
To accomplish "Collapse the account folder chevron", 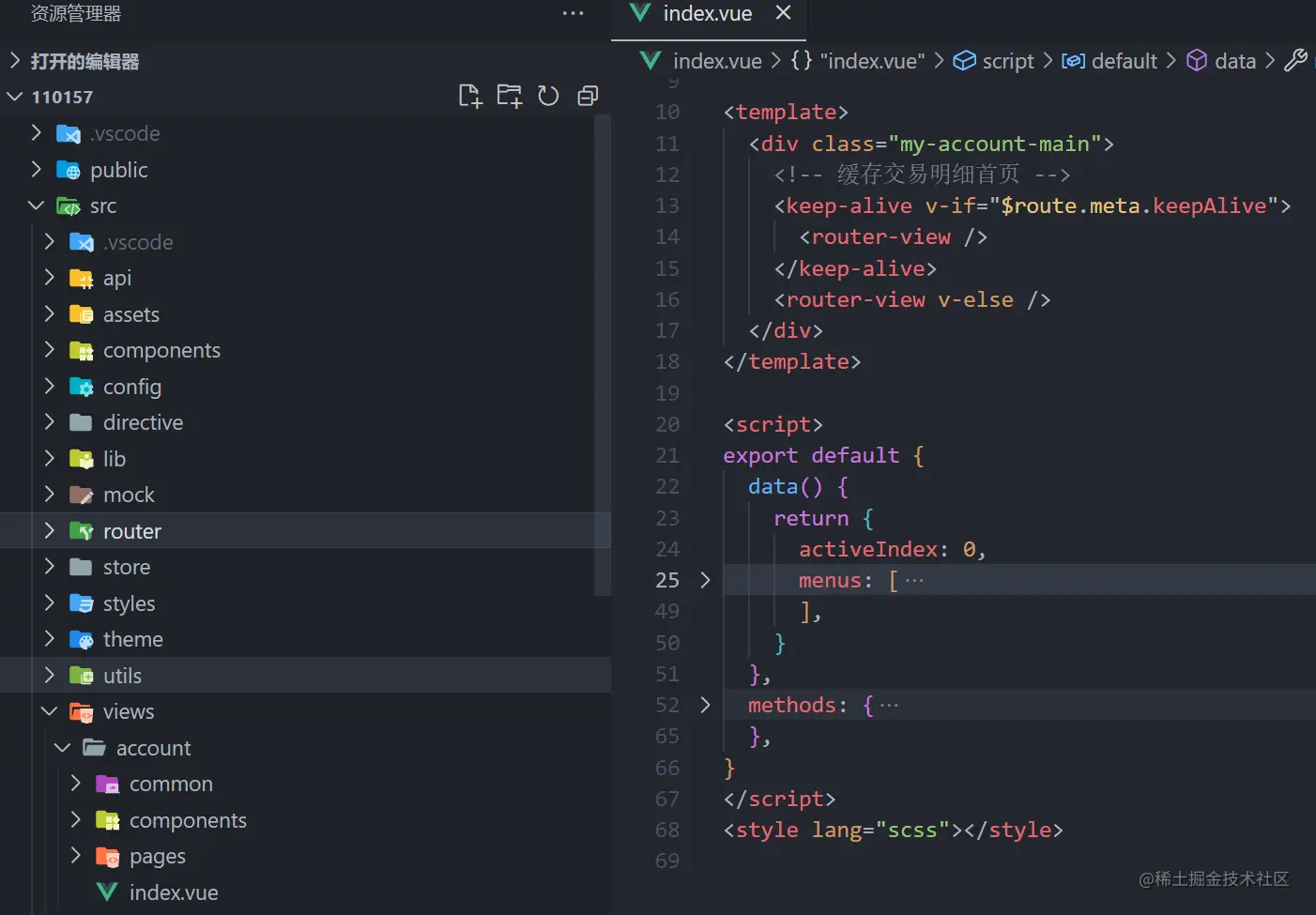I will click(x=62, y=748).
